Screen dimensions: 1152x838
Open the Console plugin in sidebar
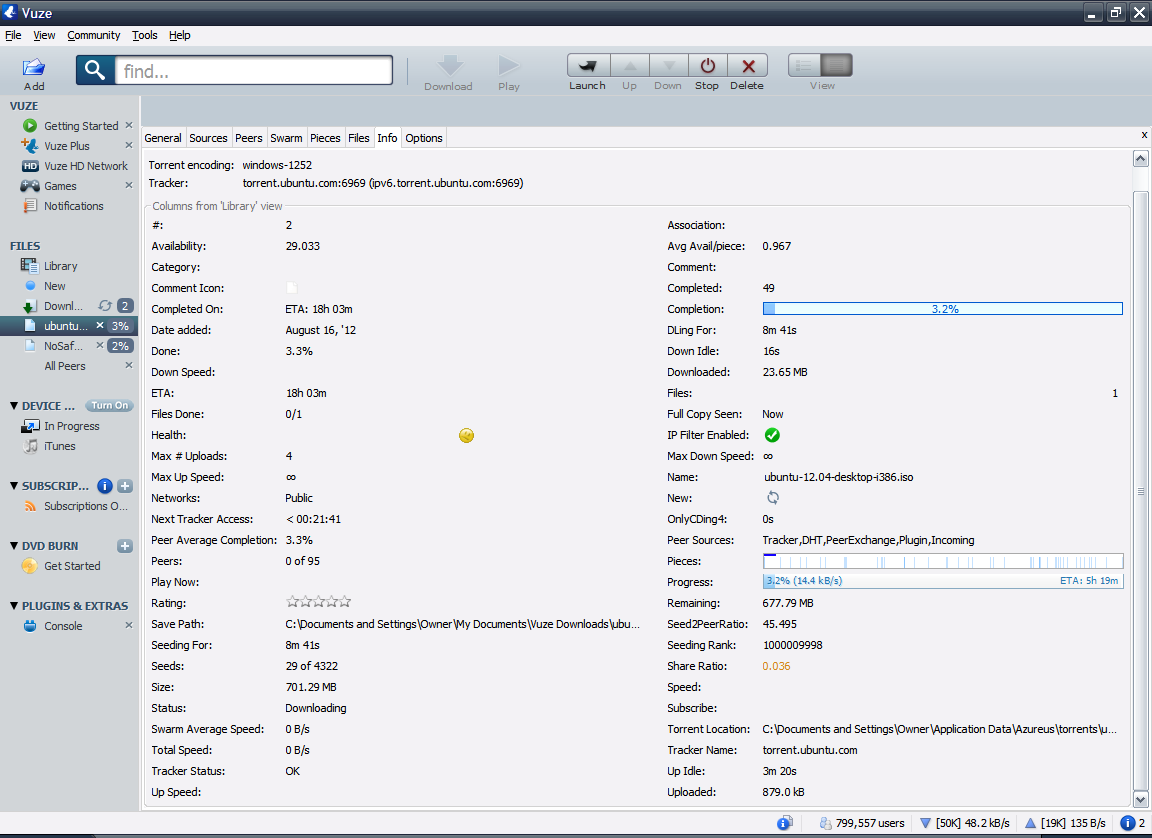tap(62, 626)
